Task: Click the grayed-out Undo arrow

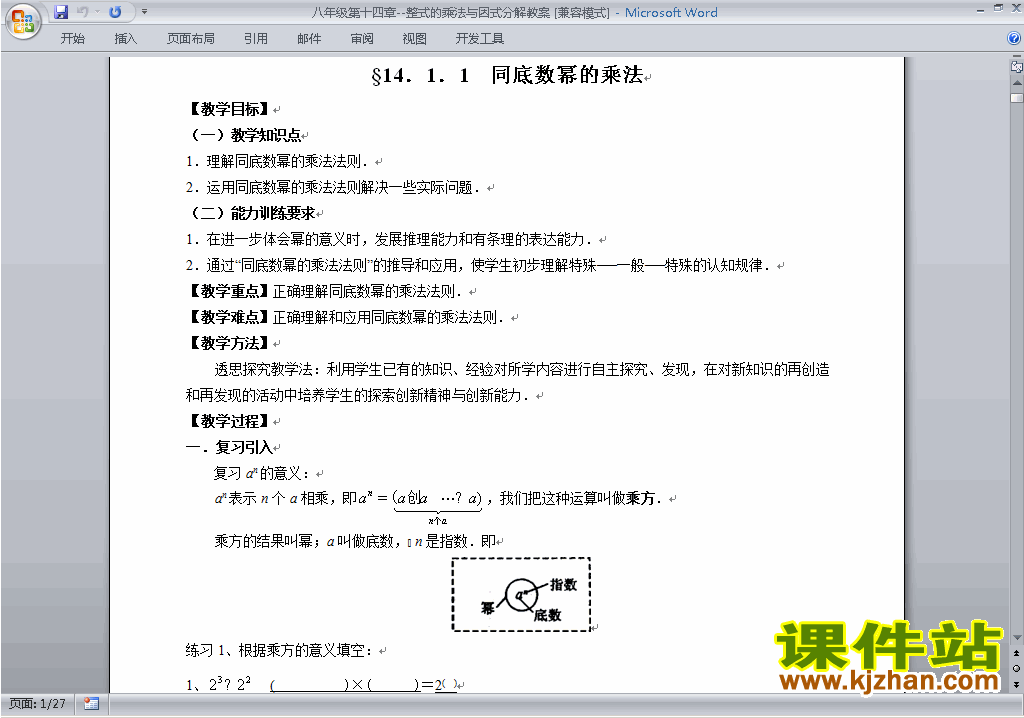Action: point(82,12)
